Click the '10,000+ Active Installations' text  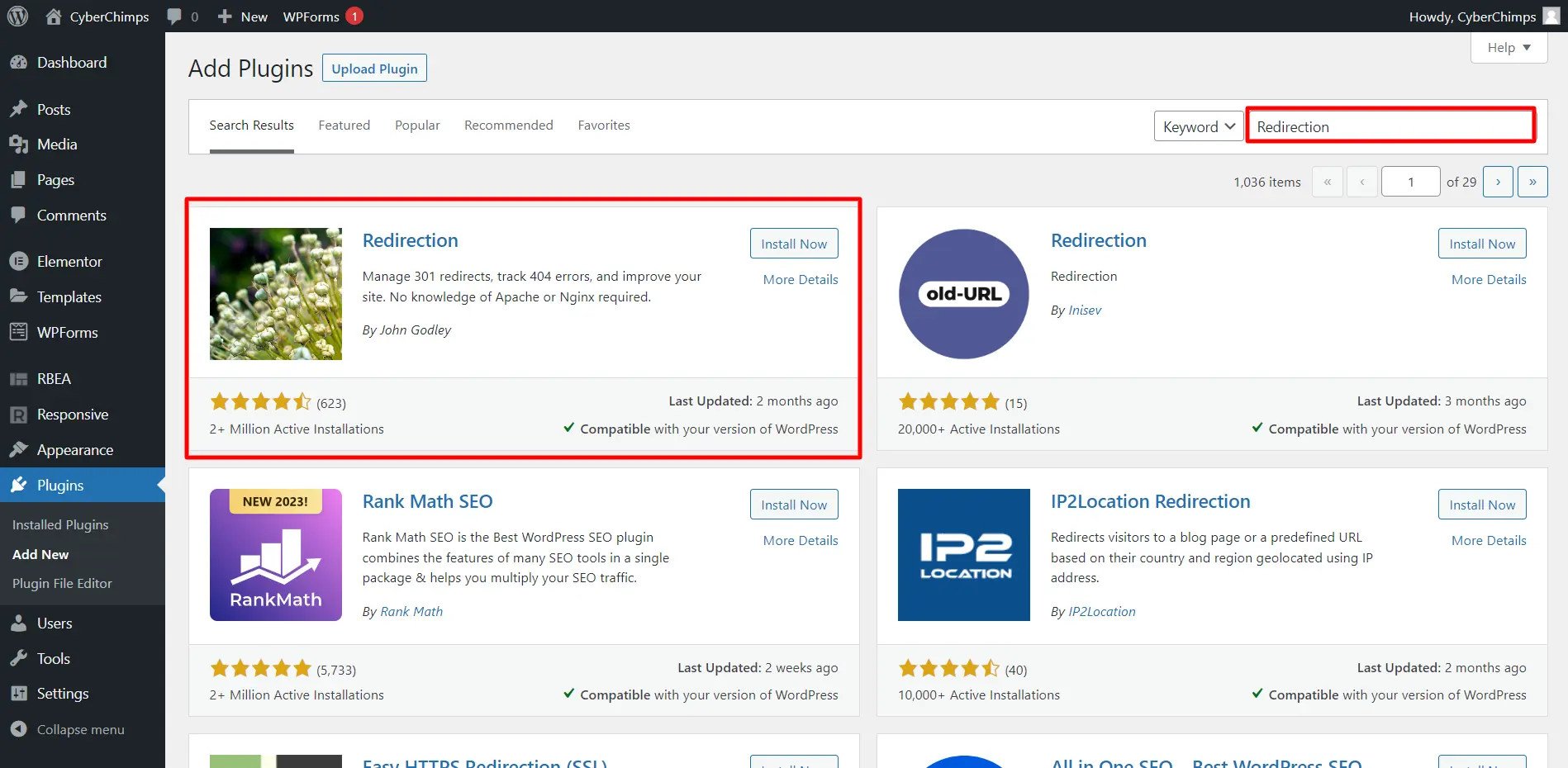[979, 695]
